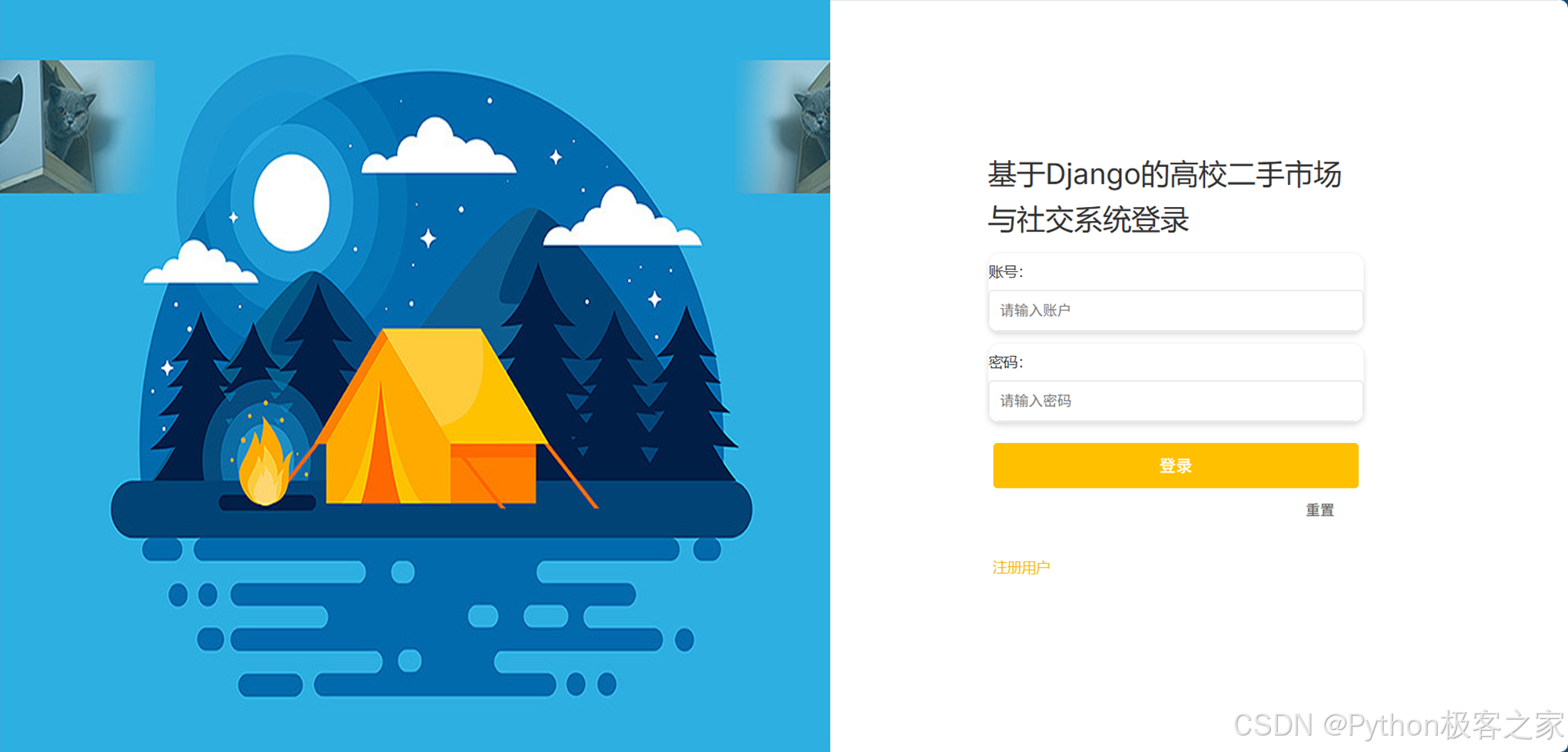1568x752 pixels.
Task: Focus the 密码 password input field
Action: click(1175, 401)
